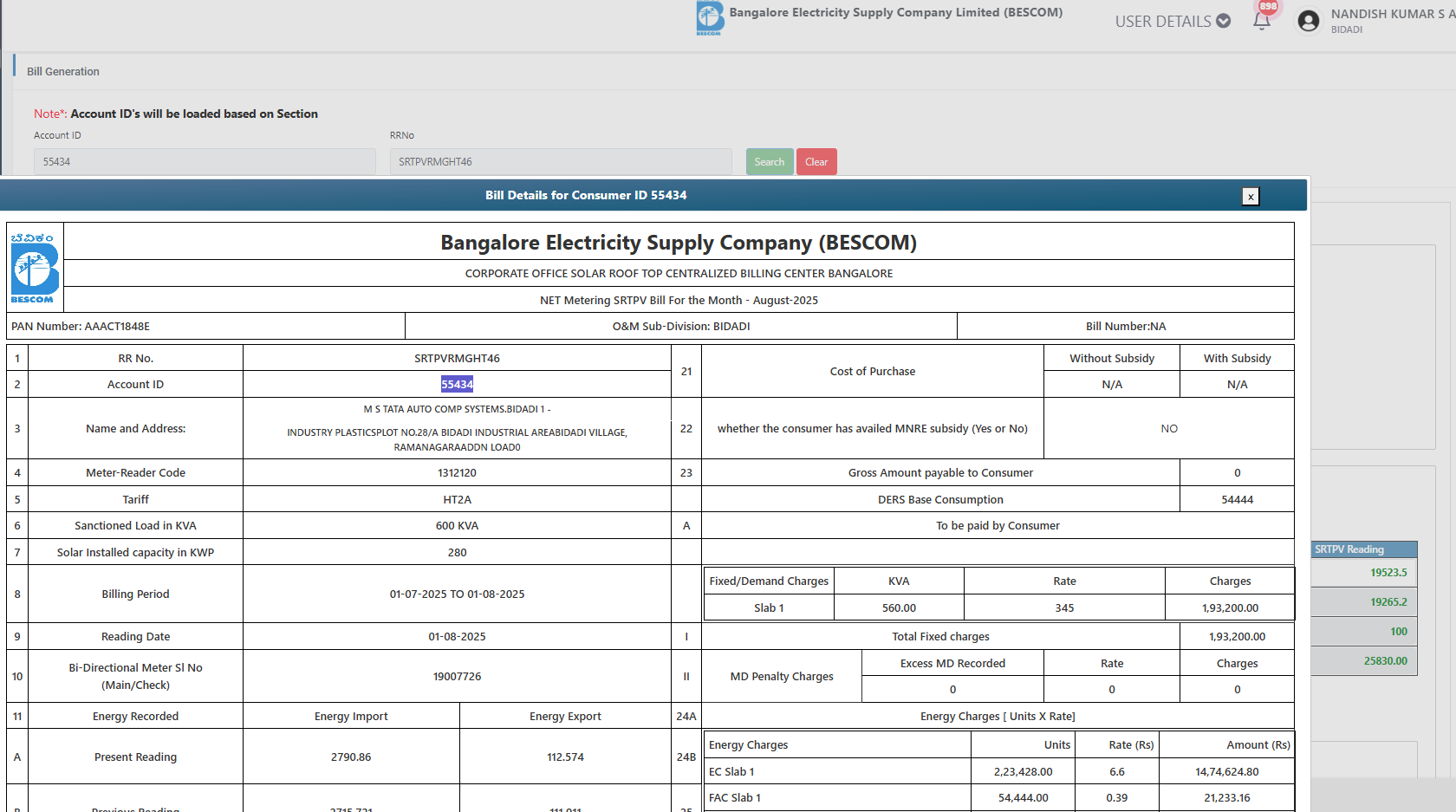
Task: Click the 'Without Subsidy' column header
Action: pos(1112,359)
